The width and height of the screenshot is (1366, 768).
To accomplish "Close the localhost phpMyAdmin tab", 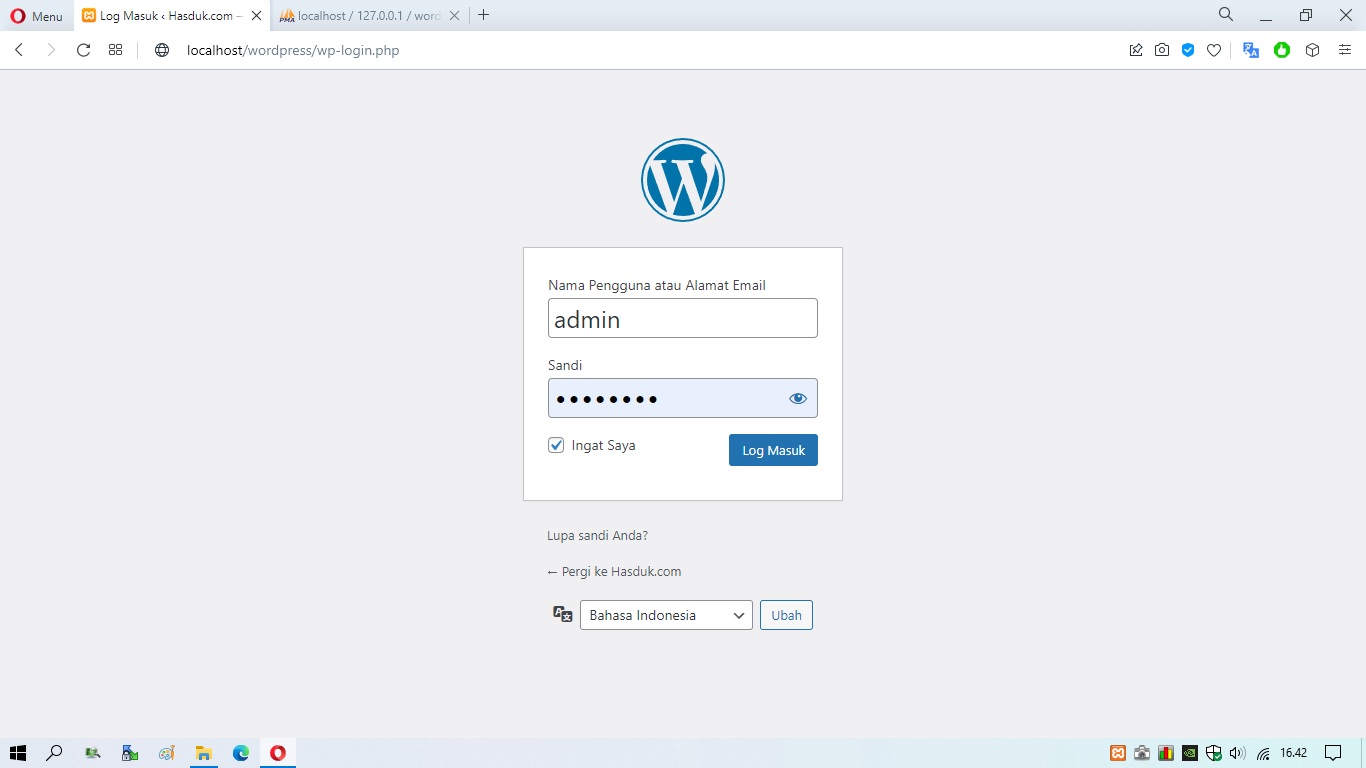I will tap(454, 16).
